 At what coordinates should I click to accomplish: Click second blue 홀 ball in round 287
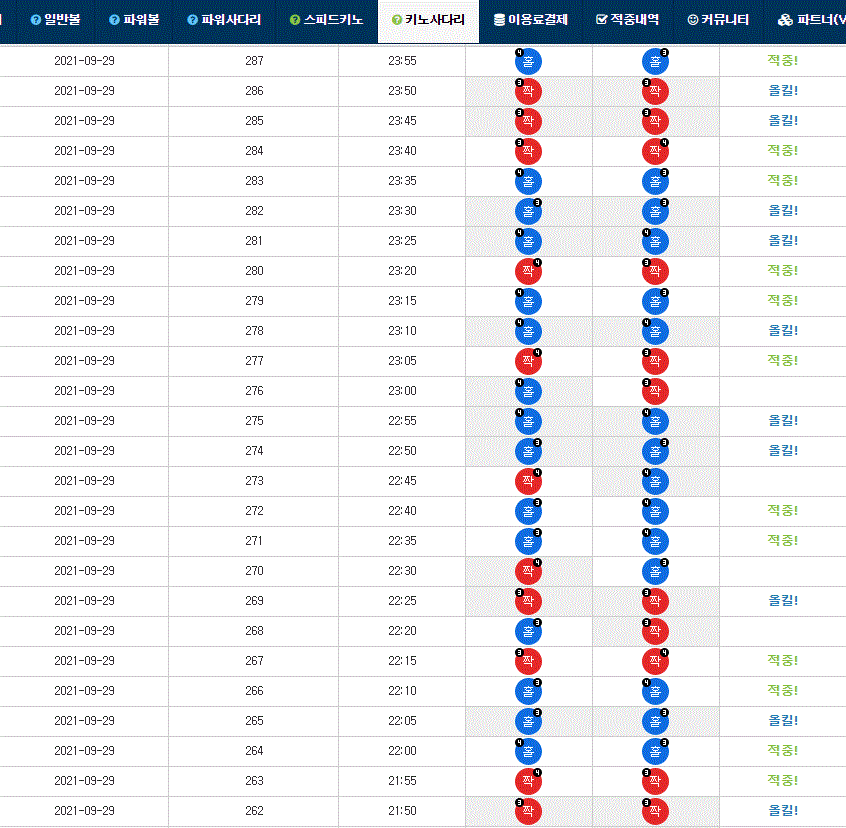[656, 61]
